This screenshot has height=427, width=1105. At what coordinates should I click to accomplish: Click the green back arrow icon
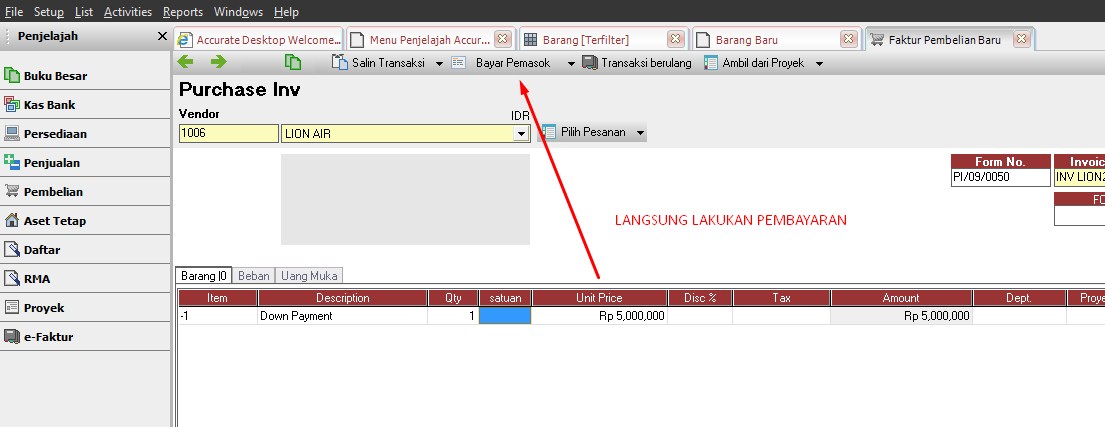coord(186,62)
